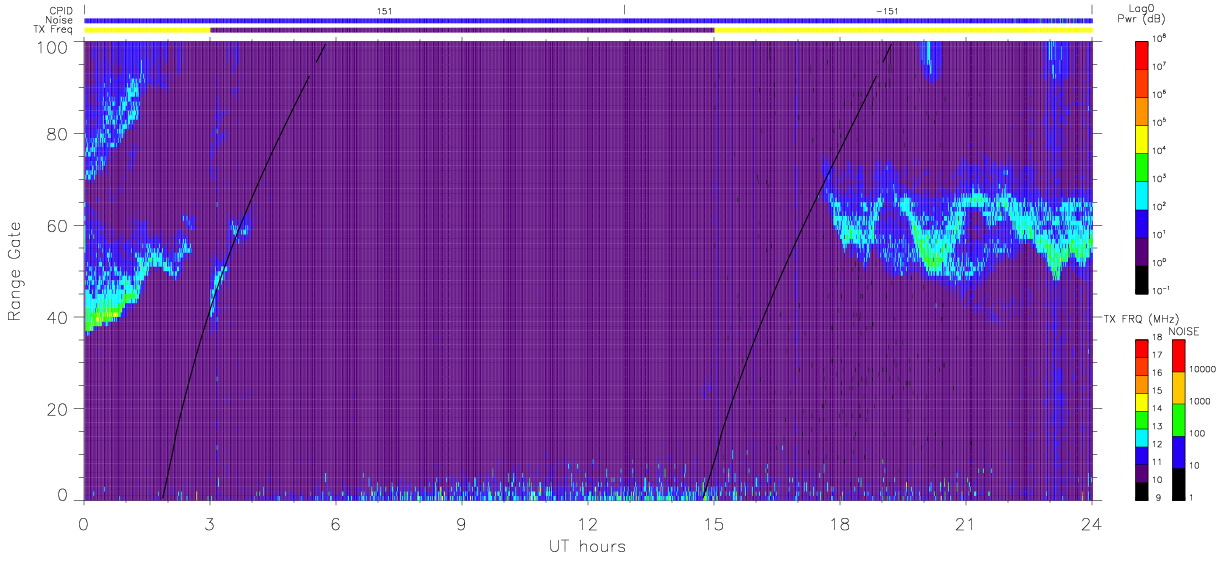Click the 'CPID' row label

click(x=59, y=10)
